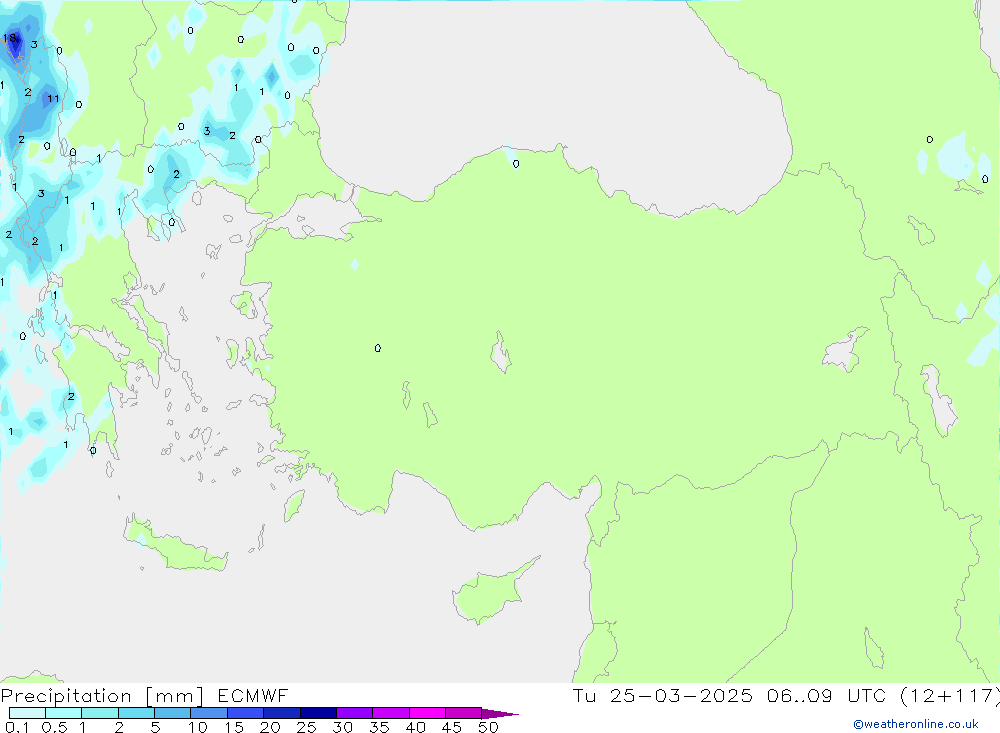Click the "35" legend scale label

pyautogui.click(x=379, y=727)
